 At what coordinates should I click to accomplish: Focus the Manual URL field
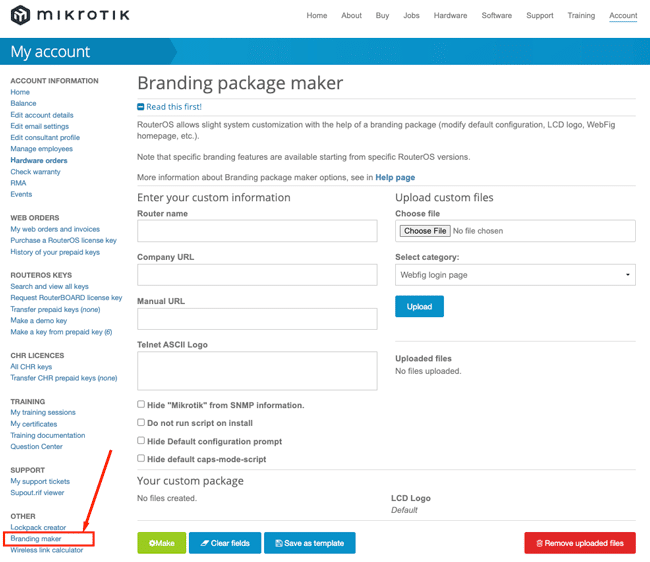[257, 319]
